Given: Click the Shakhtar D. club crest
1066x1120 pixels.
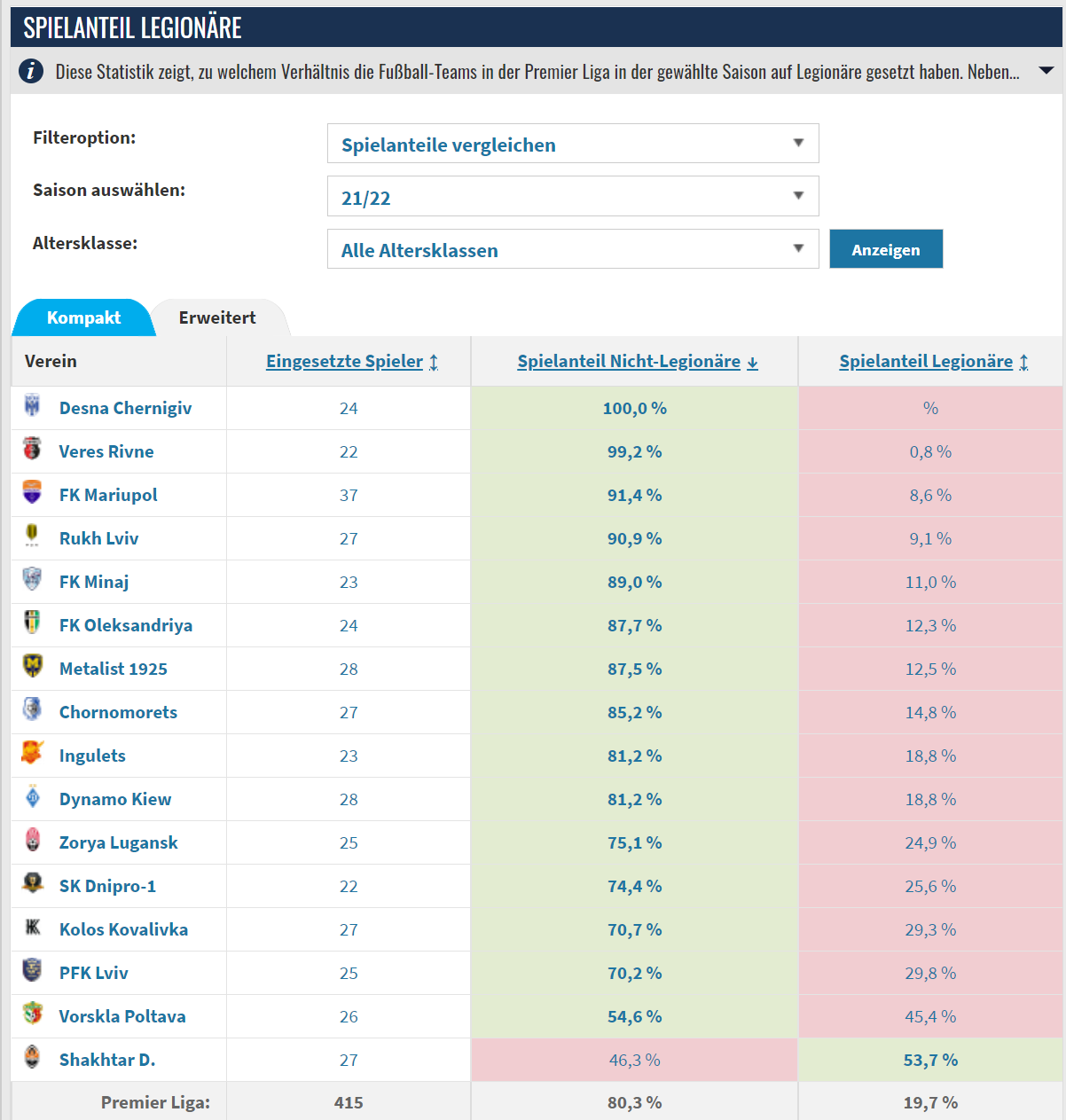Looking at the screenshot, I should coord(32,1057).
